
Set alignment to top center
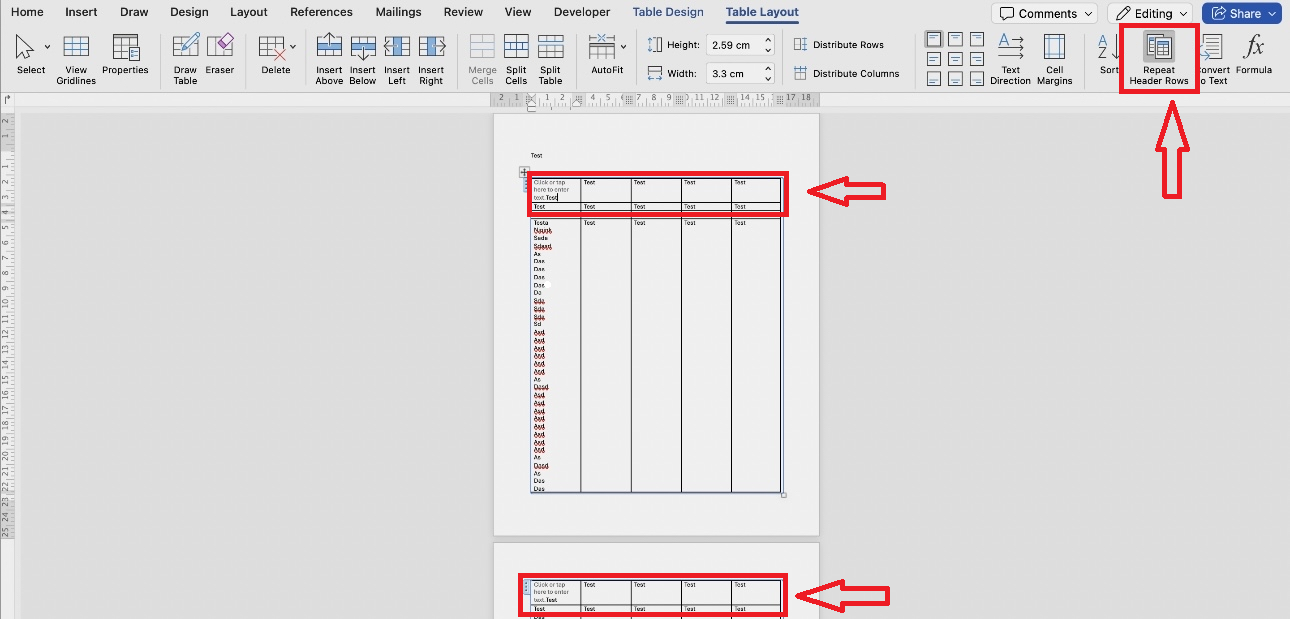(955, 39)
